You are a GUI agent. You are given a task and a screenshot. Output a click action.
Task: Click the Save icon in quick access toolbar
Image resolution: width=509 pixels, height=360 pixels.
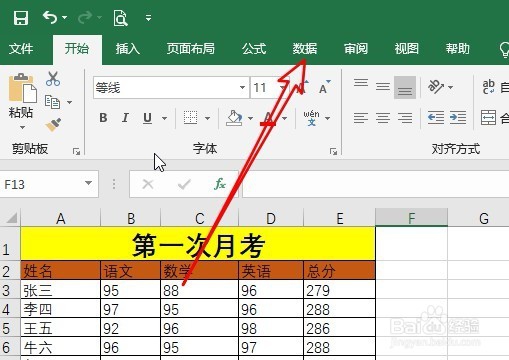(x=21, y=17)
